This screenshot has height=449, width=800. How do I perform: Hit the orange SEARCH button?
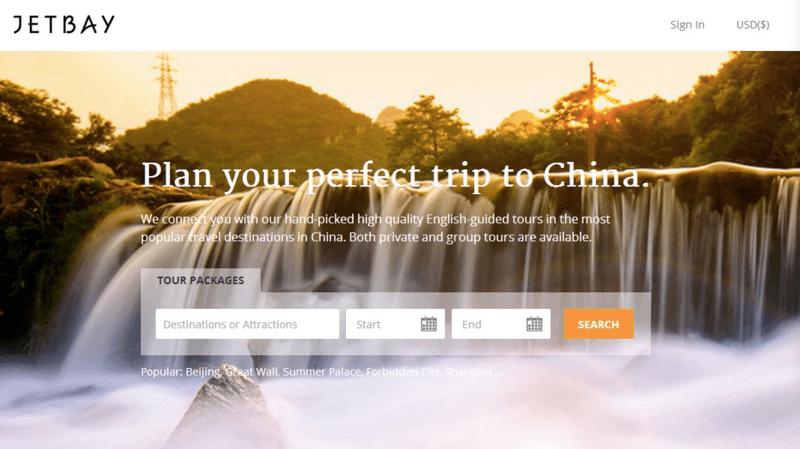pyautogui.click(x=598, y=324)
